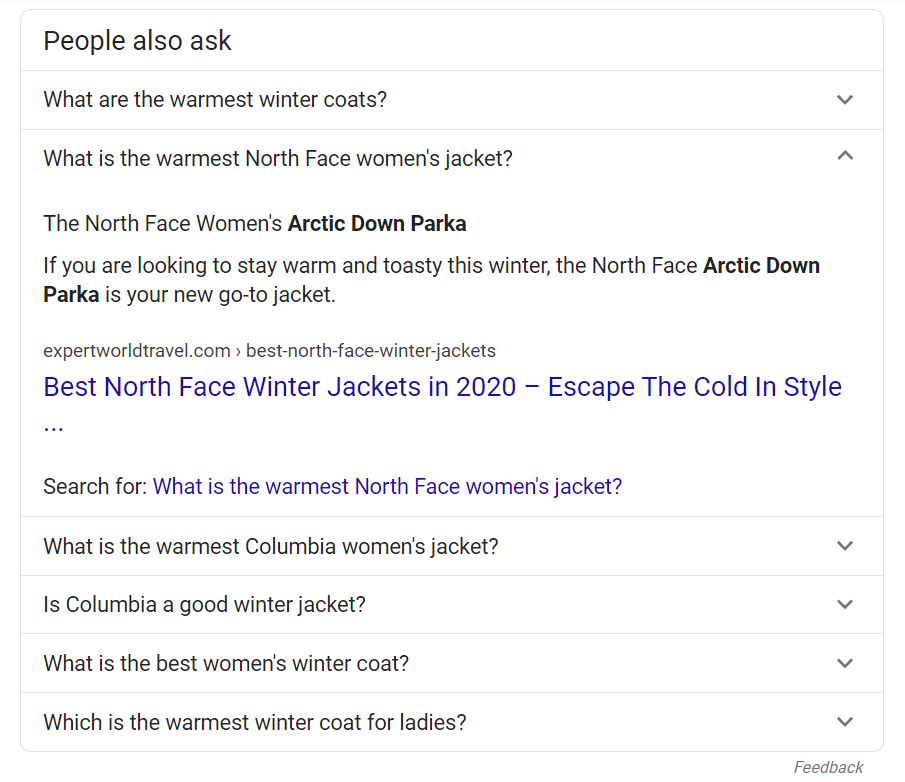Click the snippet paragraph about staying warm and toasty

[x=431, y=280]
